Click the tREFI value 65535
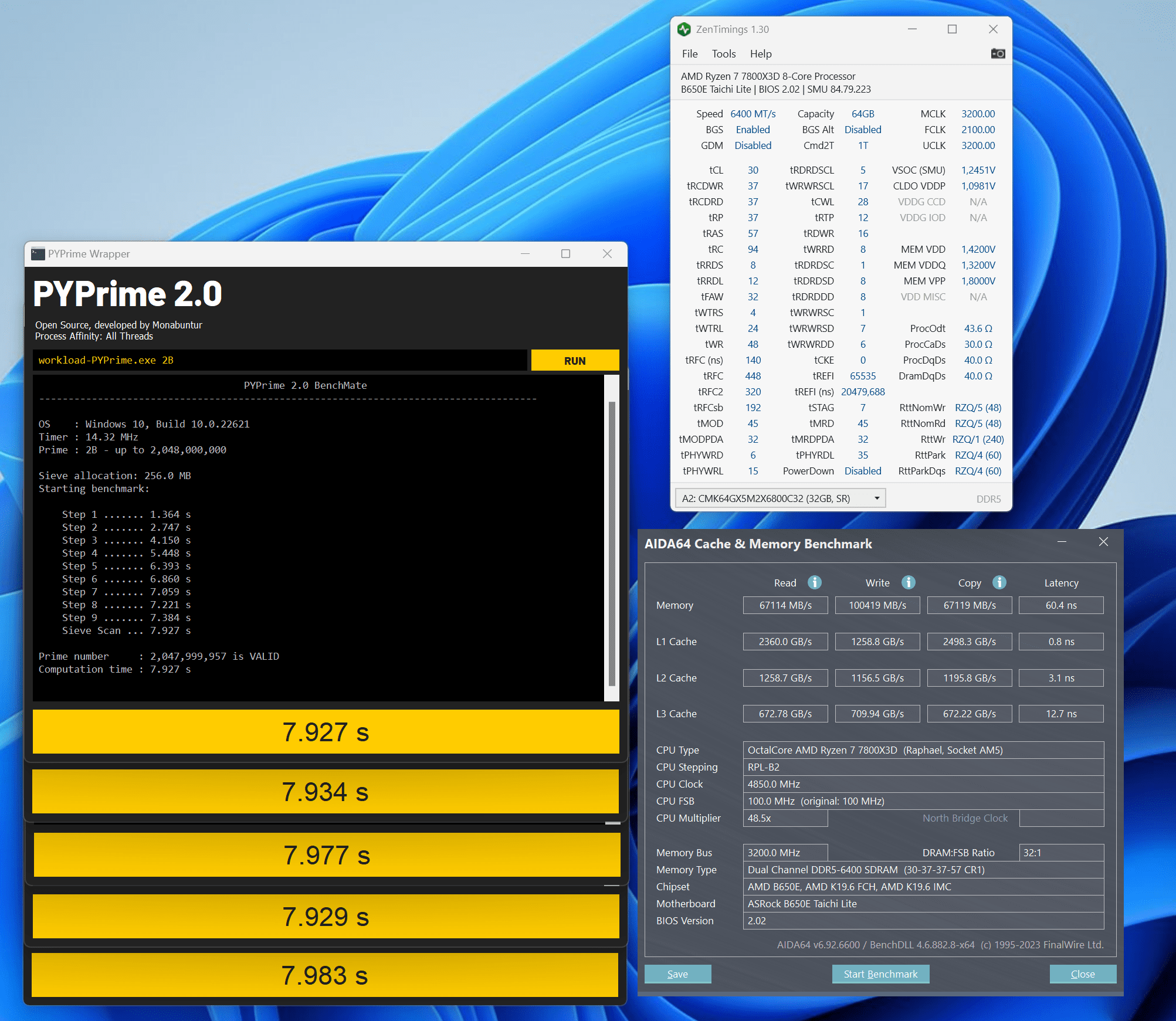The image size is (1176, 1021). 863,376
